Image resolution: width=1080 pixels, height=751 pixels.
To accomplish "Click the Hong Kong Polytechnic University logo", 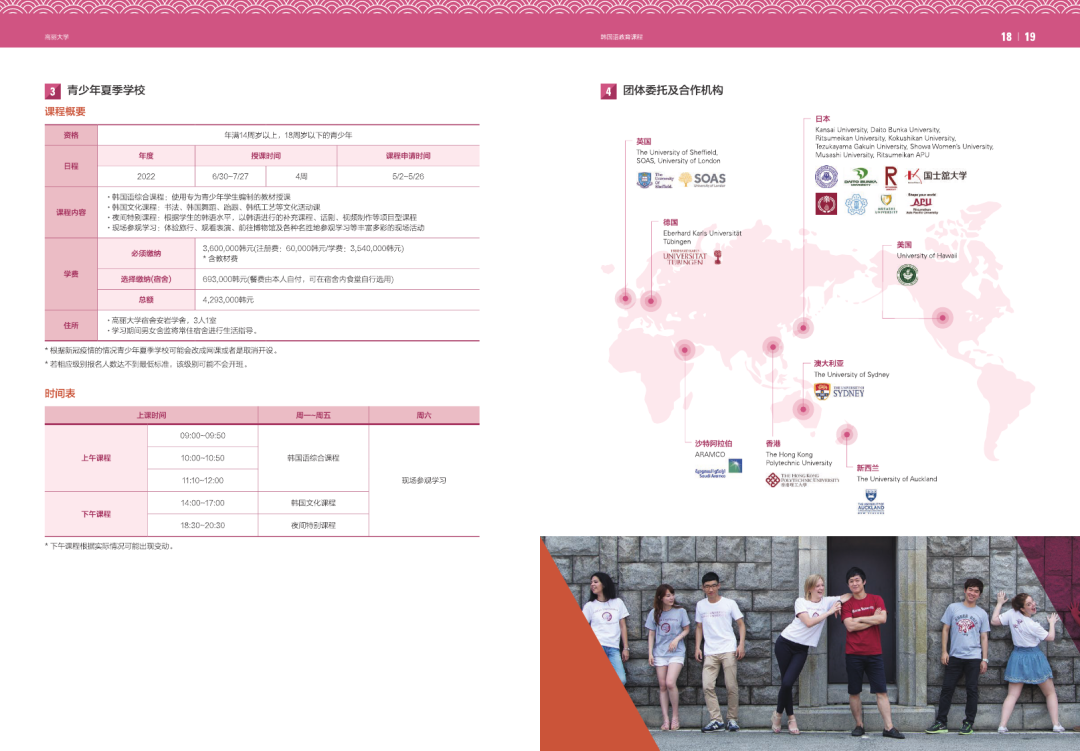I will (802, 480).
